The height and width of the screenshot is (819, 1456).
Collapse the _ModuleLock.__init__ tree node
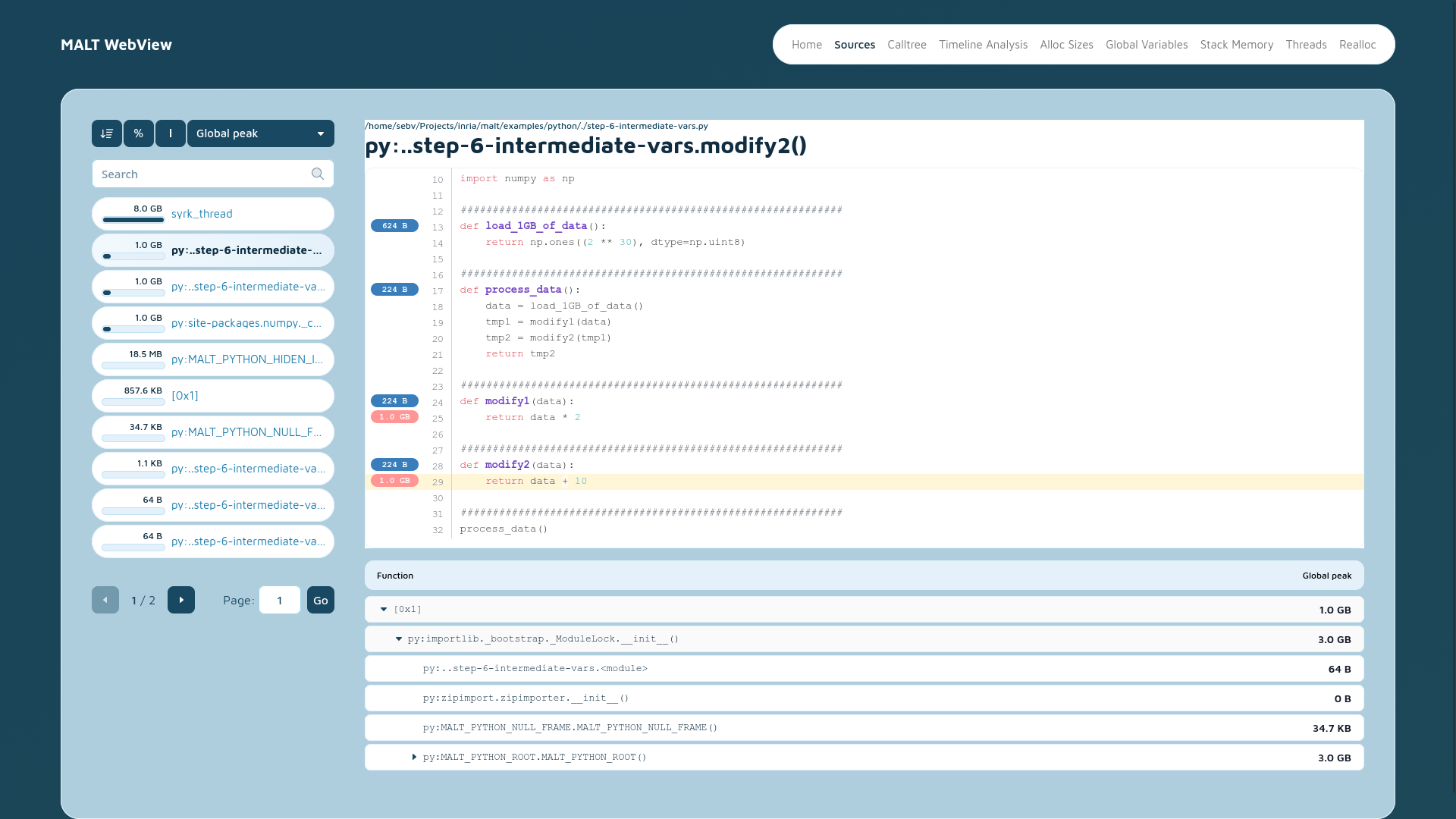pos(399,639)
